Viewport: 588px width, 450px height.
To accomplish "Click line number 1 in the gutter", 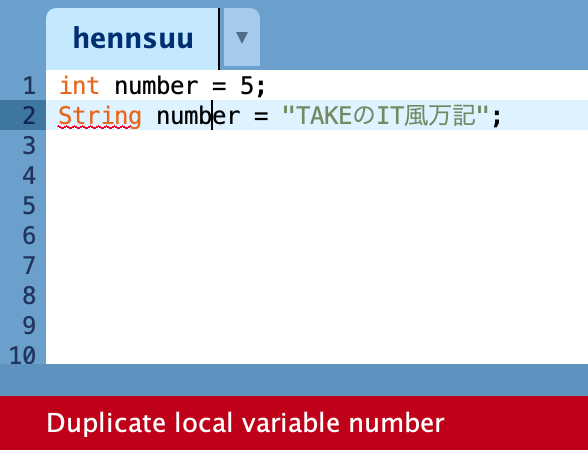I will 29,86.
